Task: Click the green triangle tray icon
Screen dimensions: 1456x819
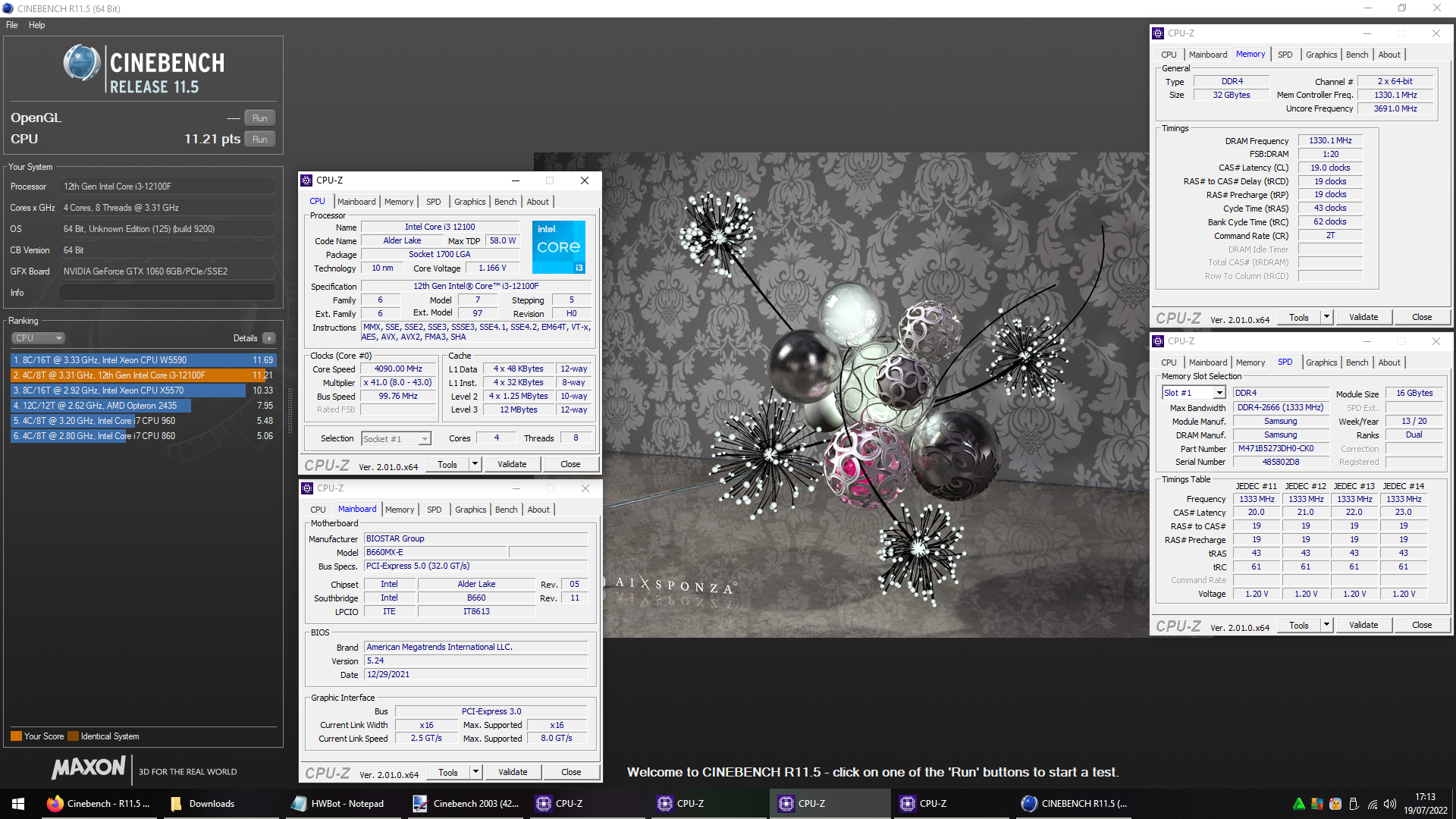Action: 1299,804
